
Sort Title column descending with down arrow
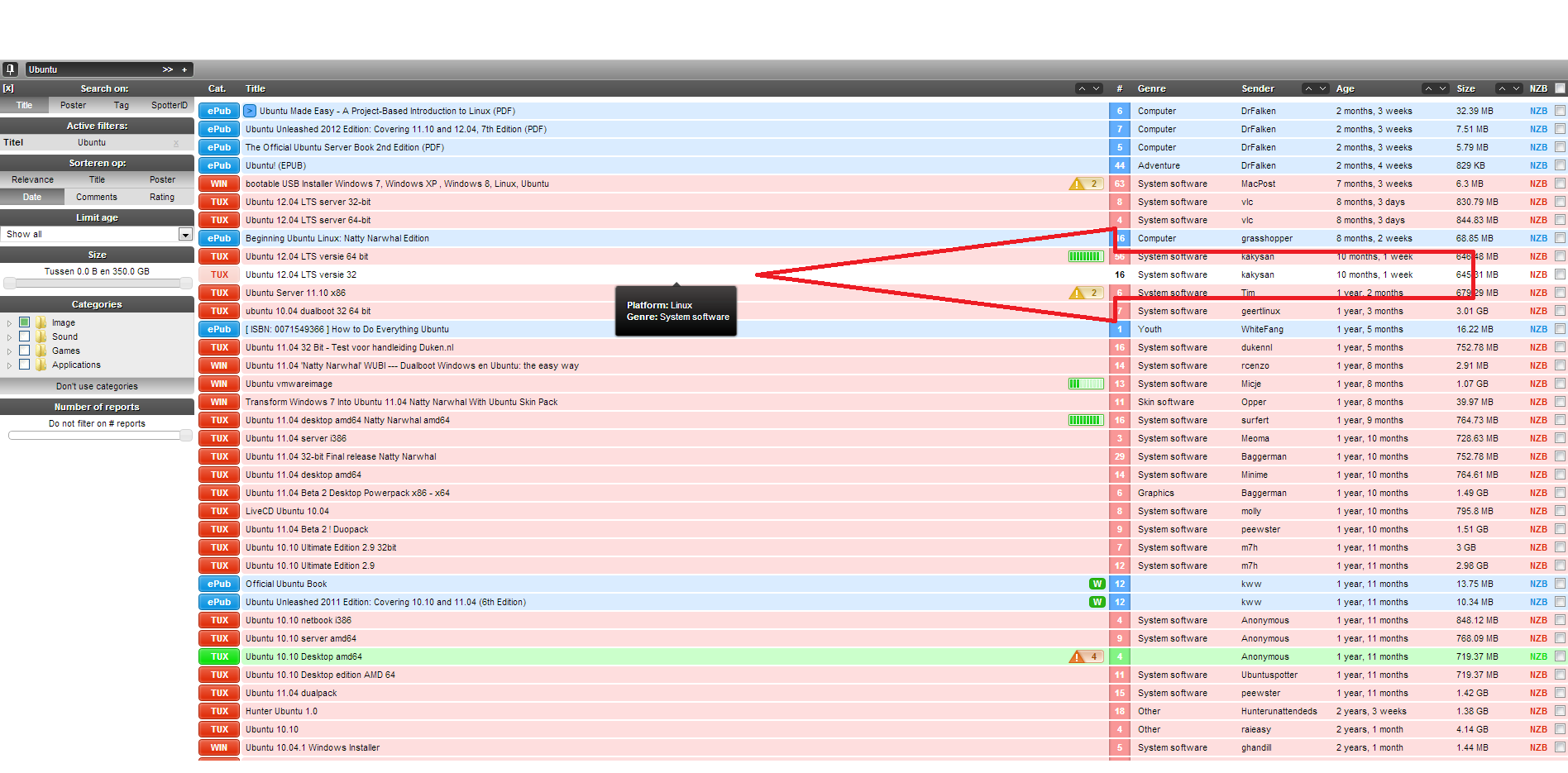(x=1097, y=88)
